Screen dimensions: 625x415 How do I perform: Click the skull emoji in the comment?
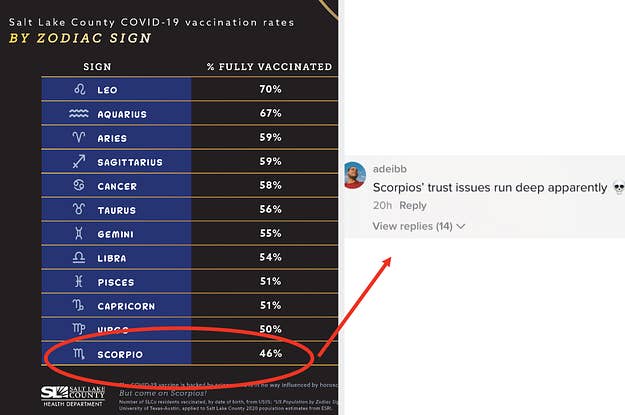click(x=618, y=187)
